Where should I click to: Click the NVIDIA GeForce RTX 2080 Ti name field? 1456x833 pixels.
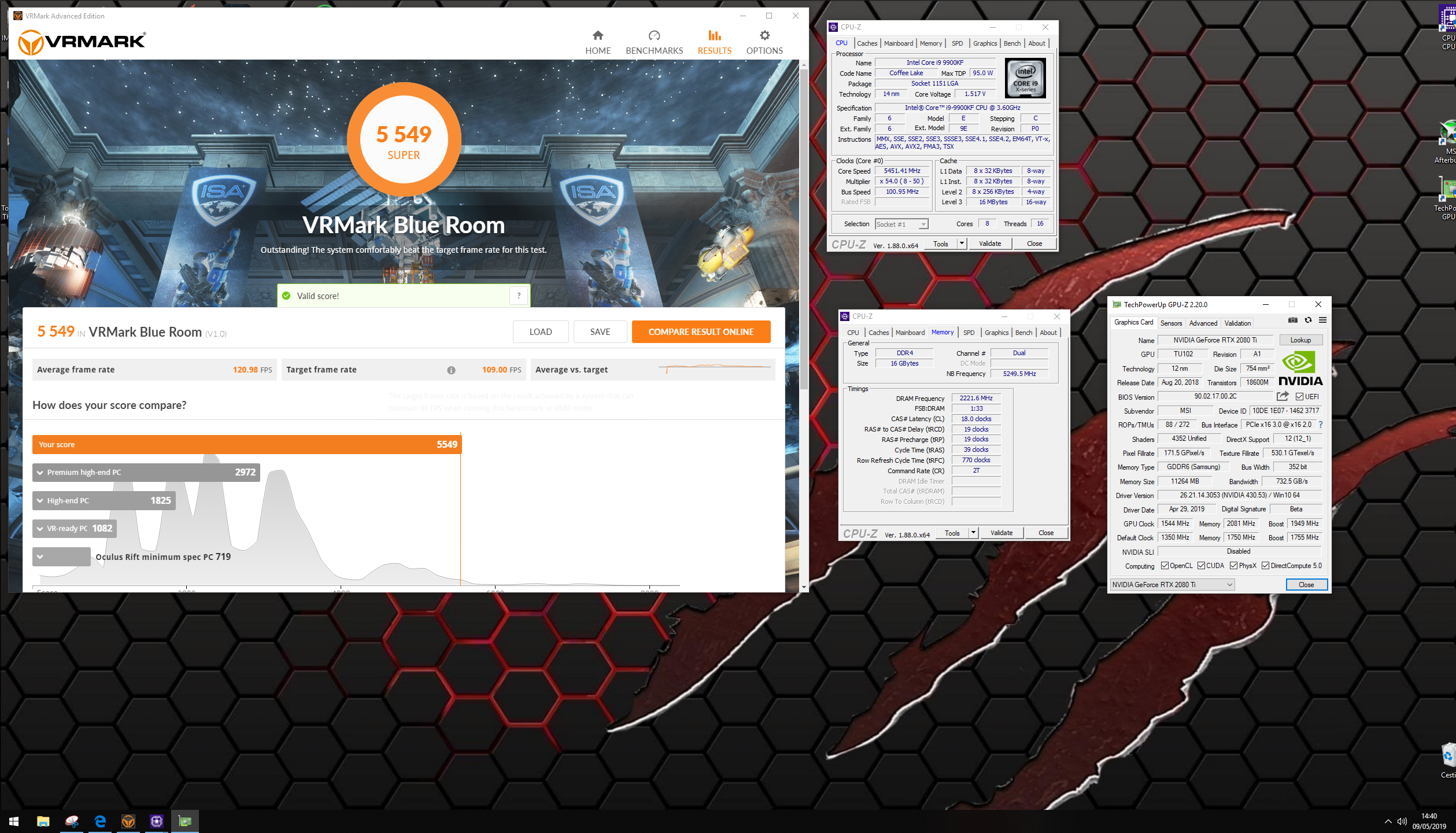click(1215, 340)
